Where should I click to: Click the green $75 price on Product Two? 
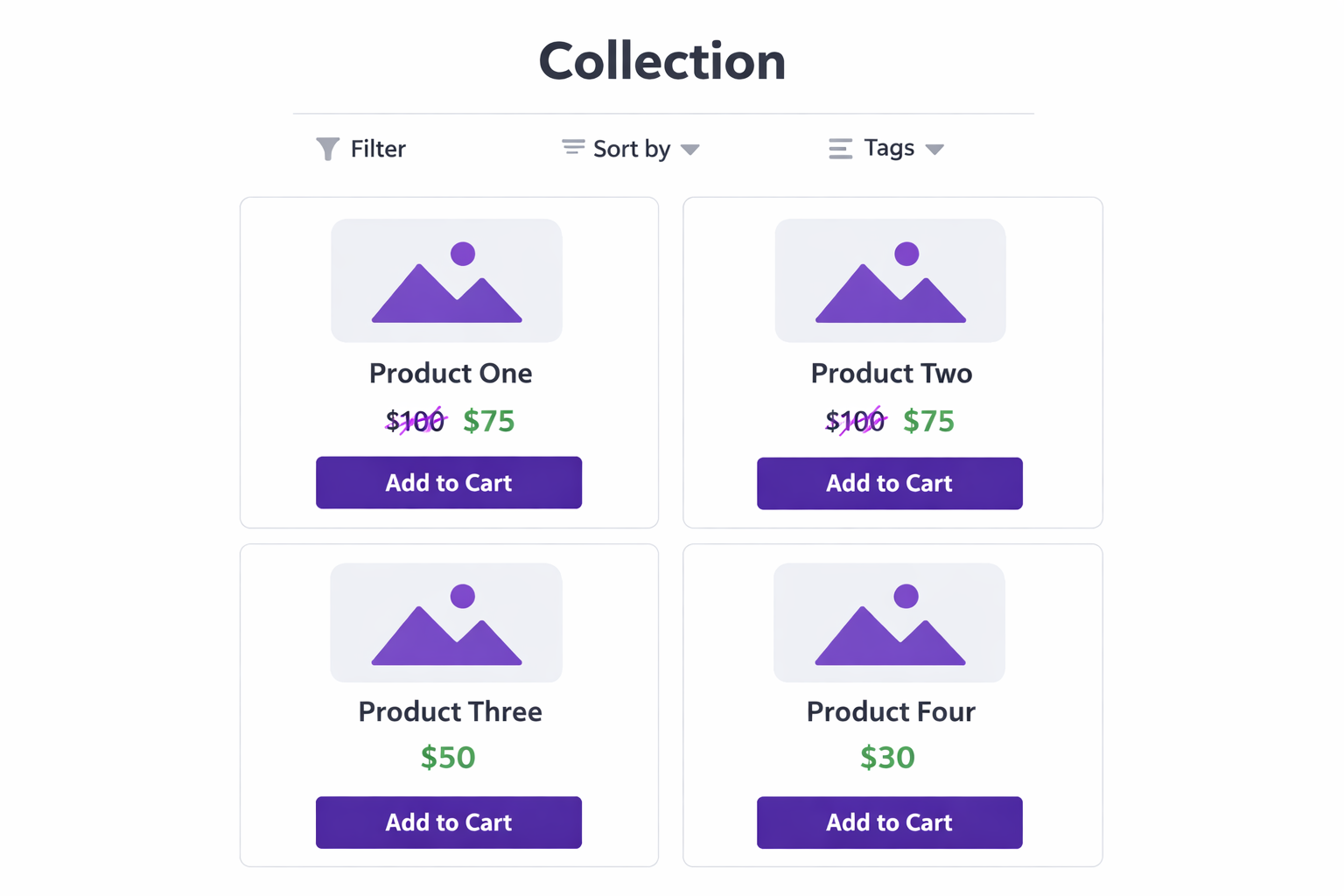pyautogui.click(x=928, y=421)
